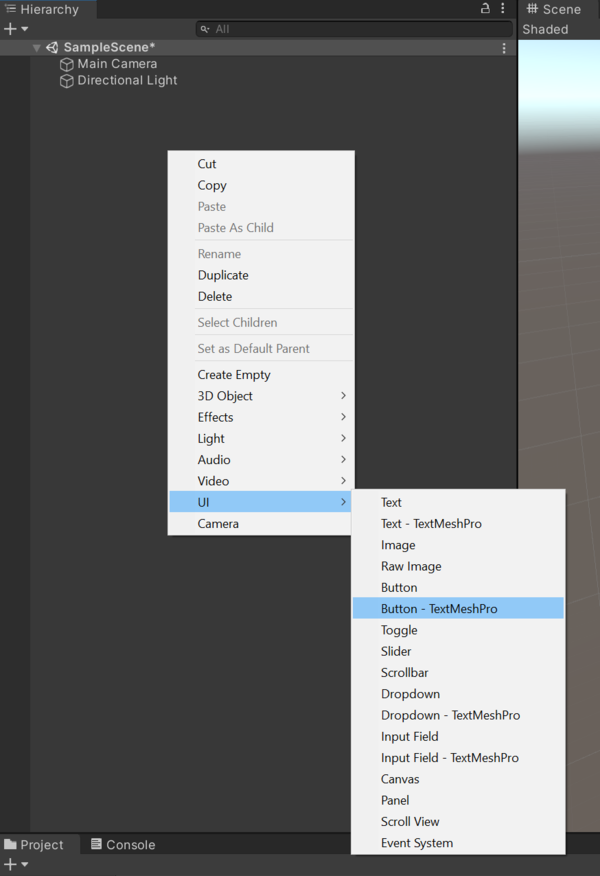600x876 pixels.
Task: Click the disabled Paste entry
Action: click(x=261, y=206)
